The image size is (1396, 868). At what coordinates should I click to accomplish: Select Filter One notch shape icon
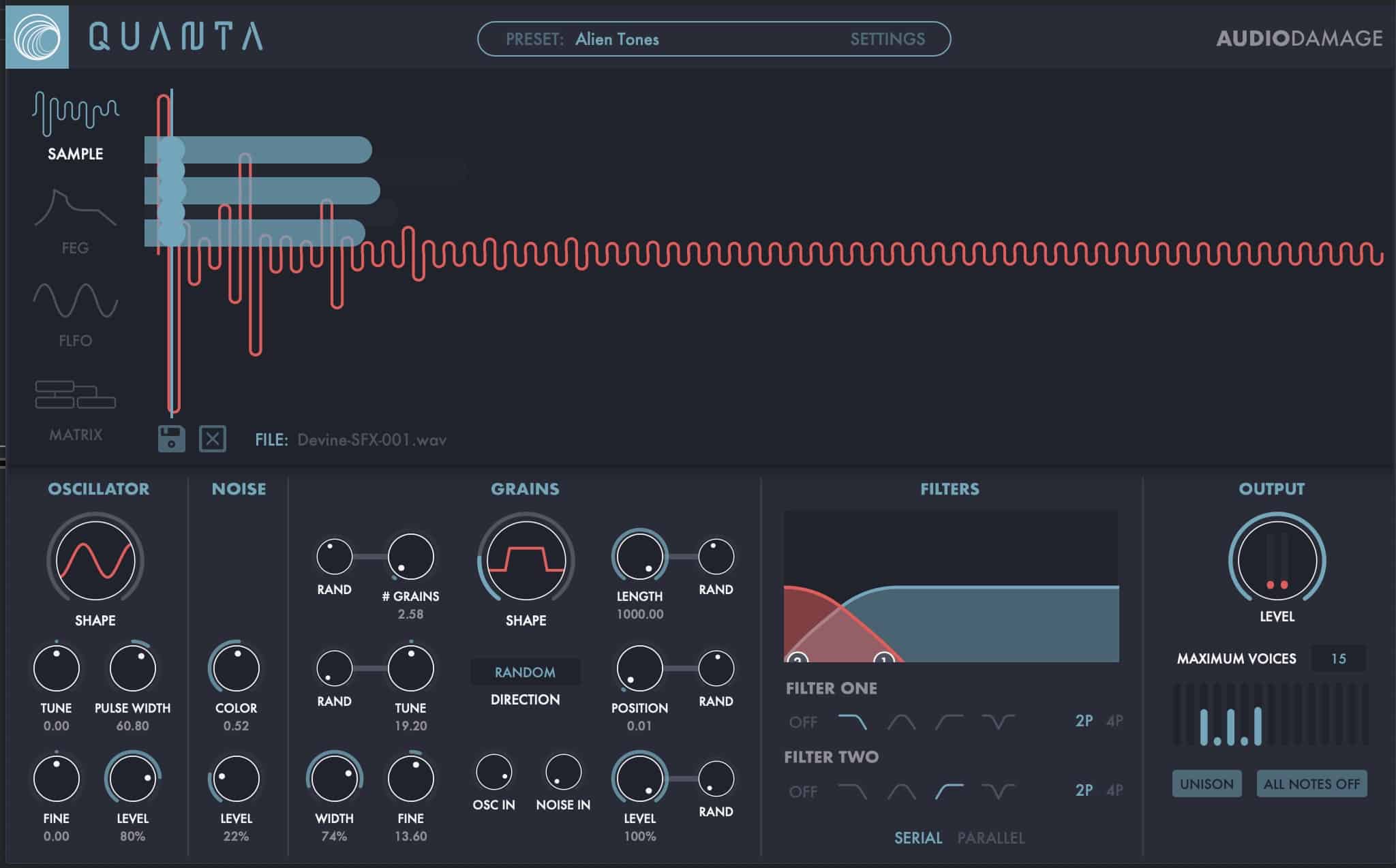click(998, 722)
